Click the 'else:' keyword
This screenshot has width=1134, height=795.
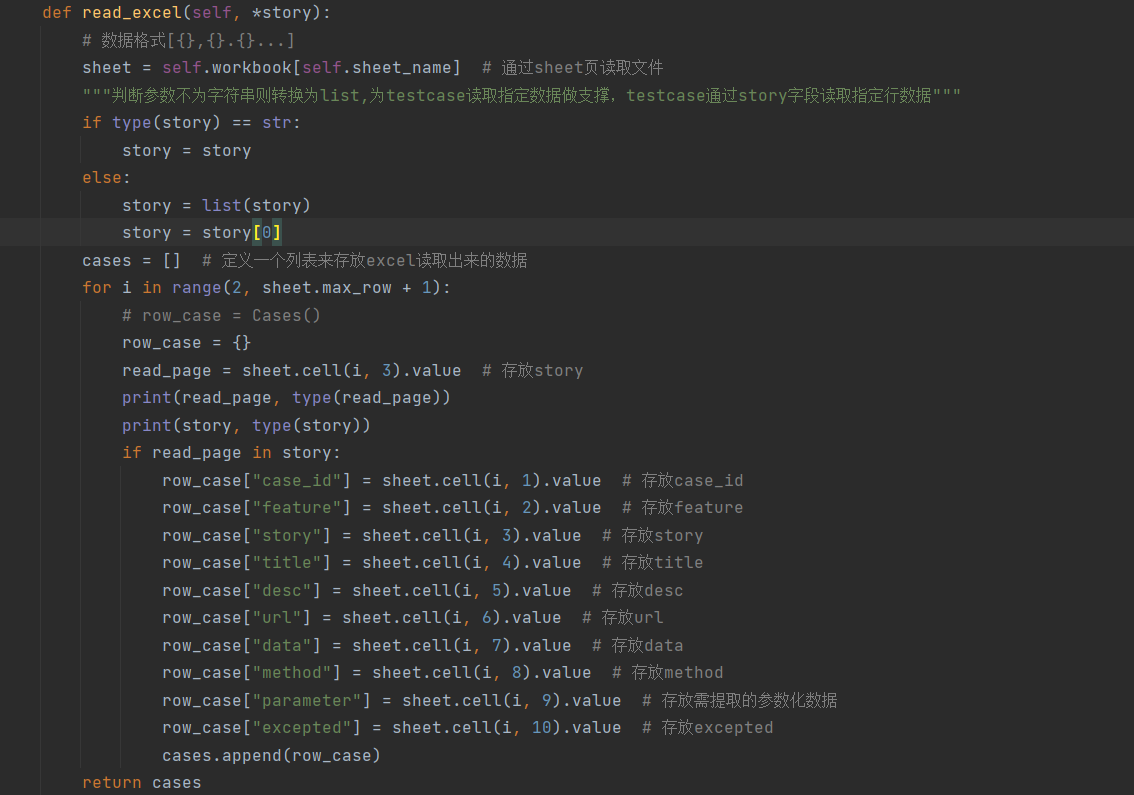point(106,178)
